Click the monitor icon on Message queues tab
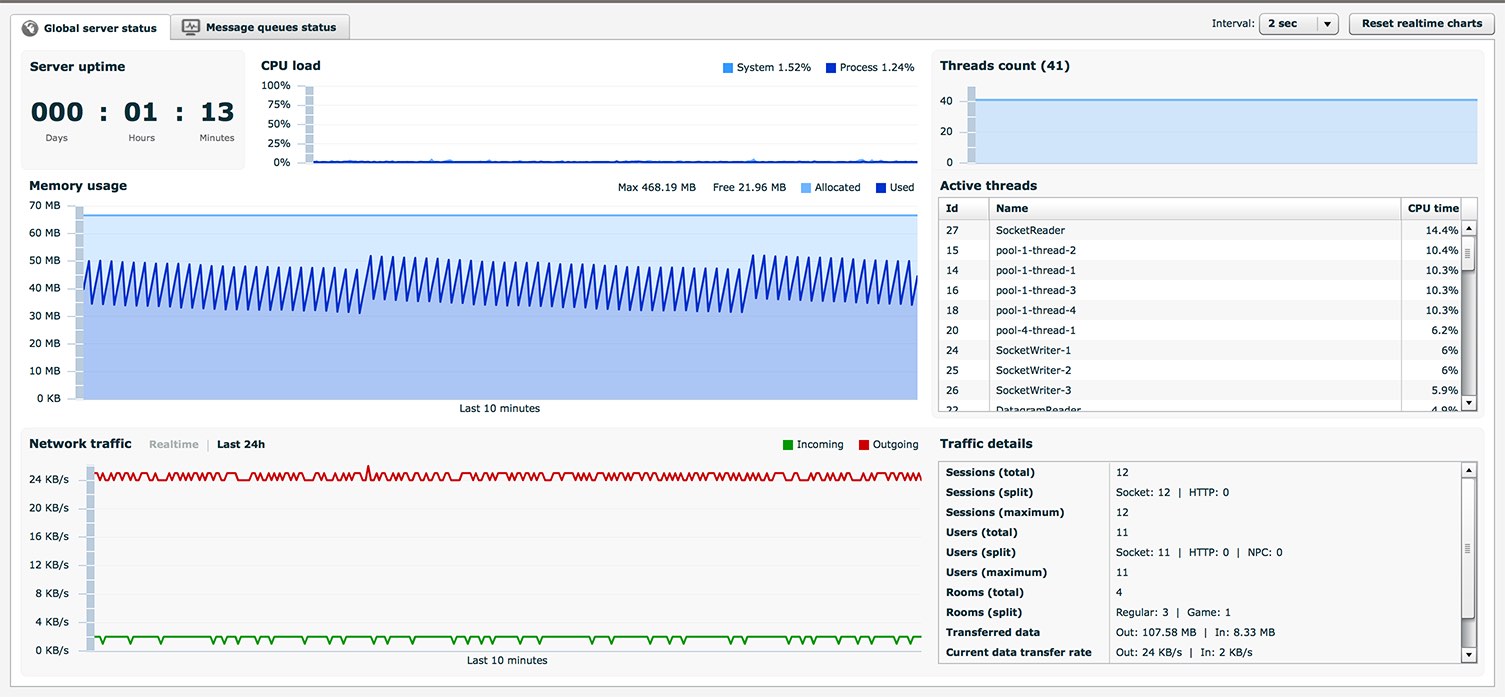 coord(191,27)
